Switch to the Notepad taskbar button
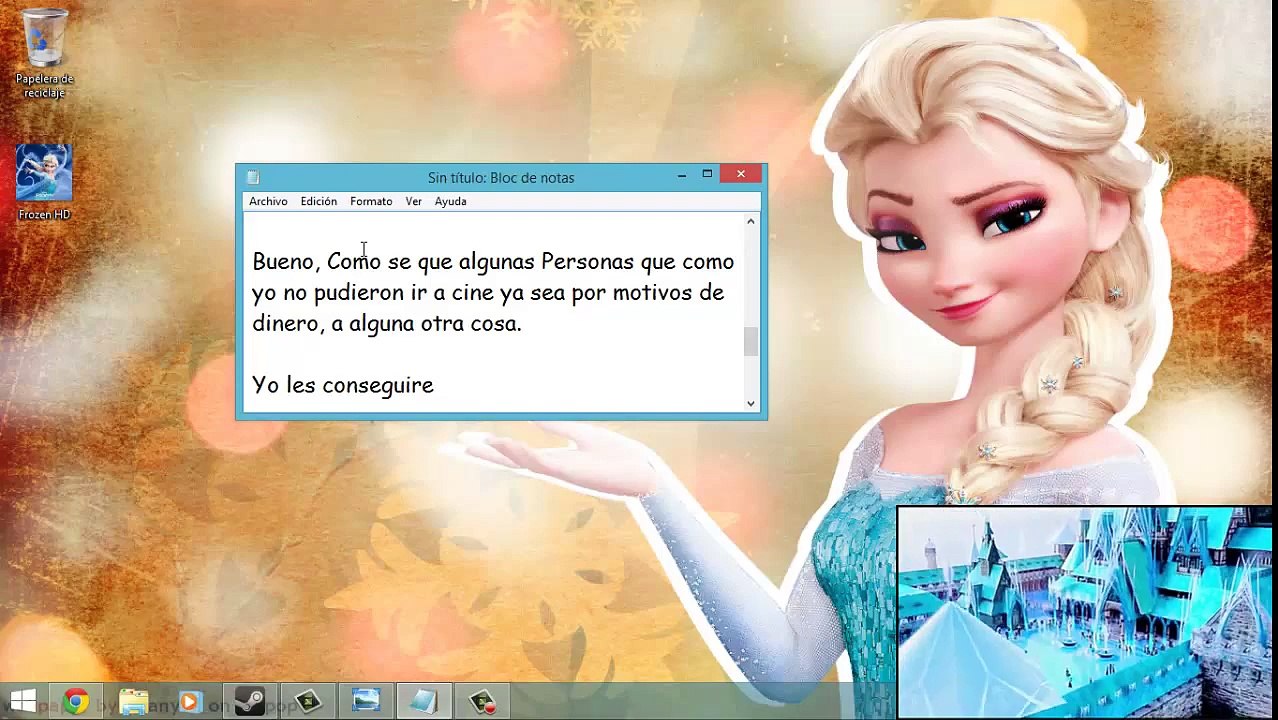 click(x=424, y=702)
